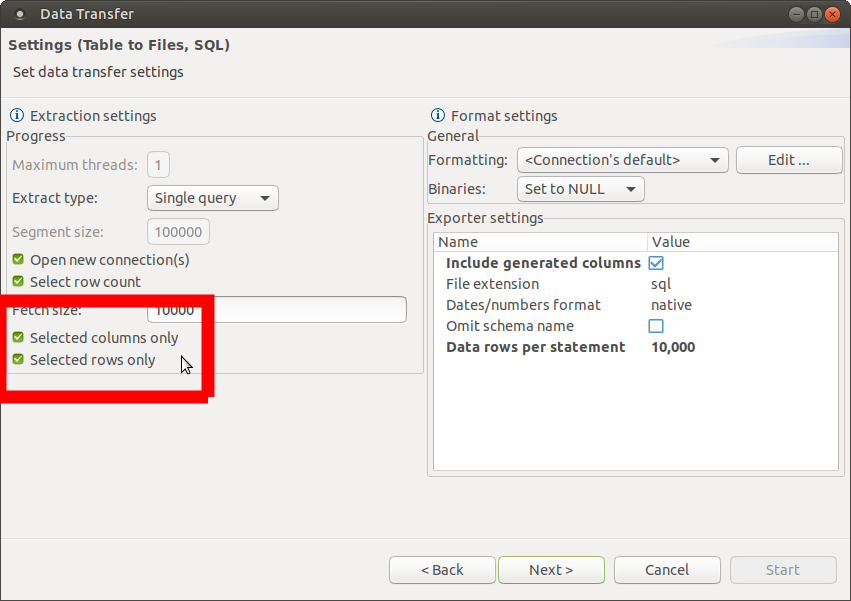Expand the Binaries dropdown set to NULL
The width and height of the screenshot is (851, 601).
(x=580, y=188)
